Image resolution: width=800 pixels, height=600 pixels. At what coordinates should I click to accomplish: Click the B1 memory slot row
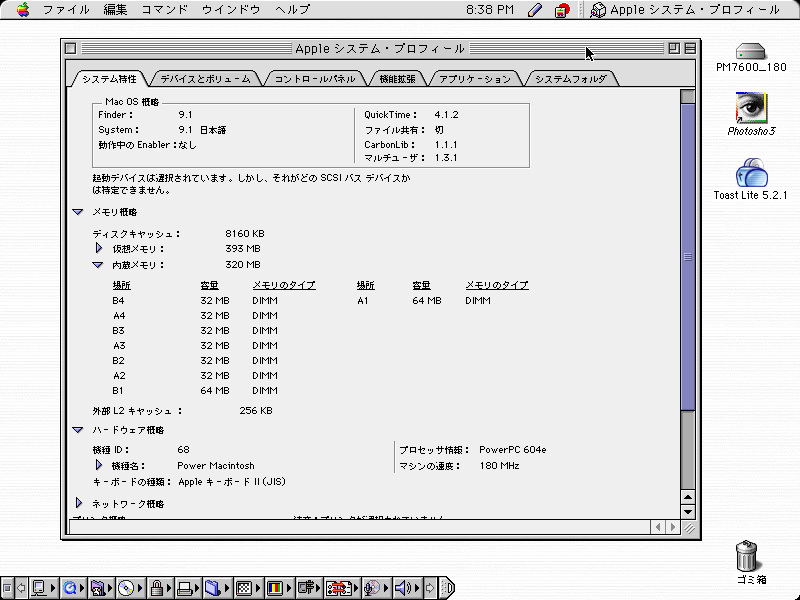[195, 390]
